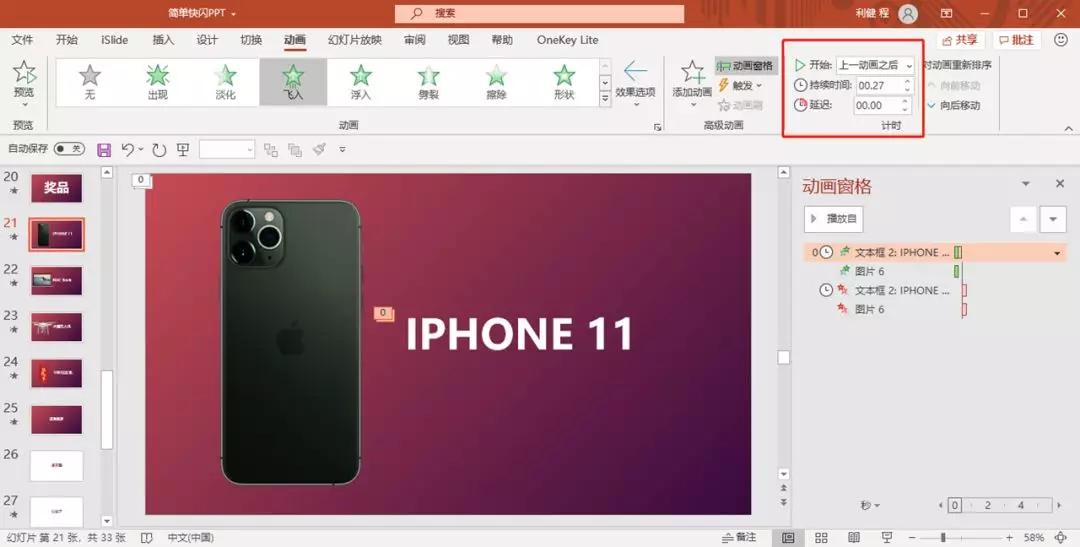Viewport: 1080px width, 547px height.
Task: Start slideshow from quick access toolbar
Action: pyautogui.click(x=183, y=149)
